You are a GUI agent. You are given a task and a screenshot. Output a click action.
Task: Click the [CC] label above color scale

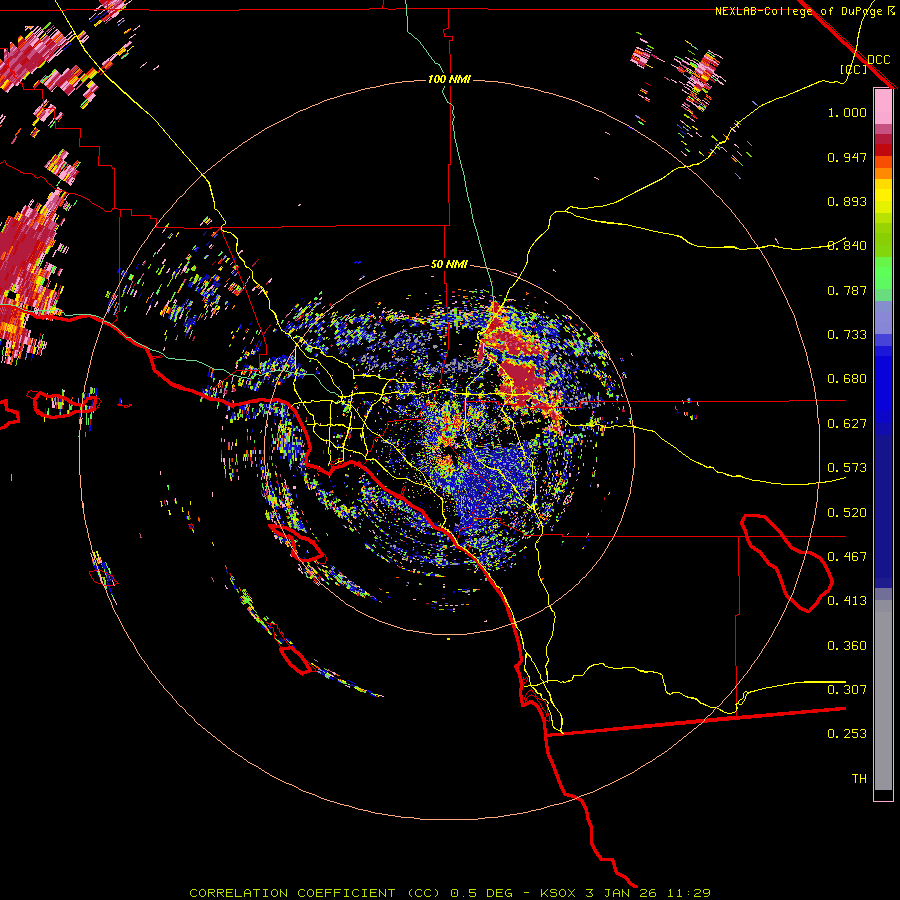(854, 69)
